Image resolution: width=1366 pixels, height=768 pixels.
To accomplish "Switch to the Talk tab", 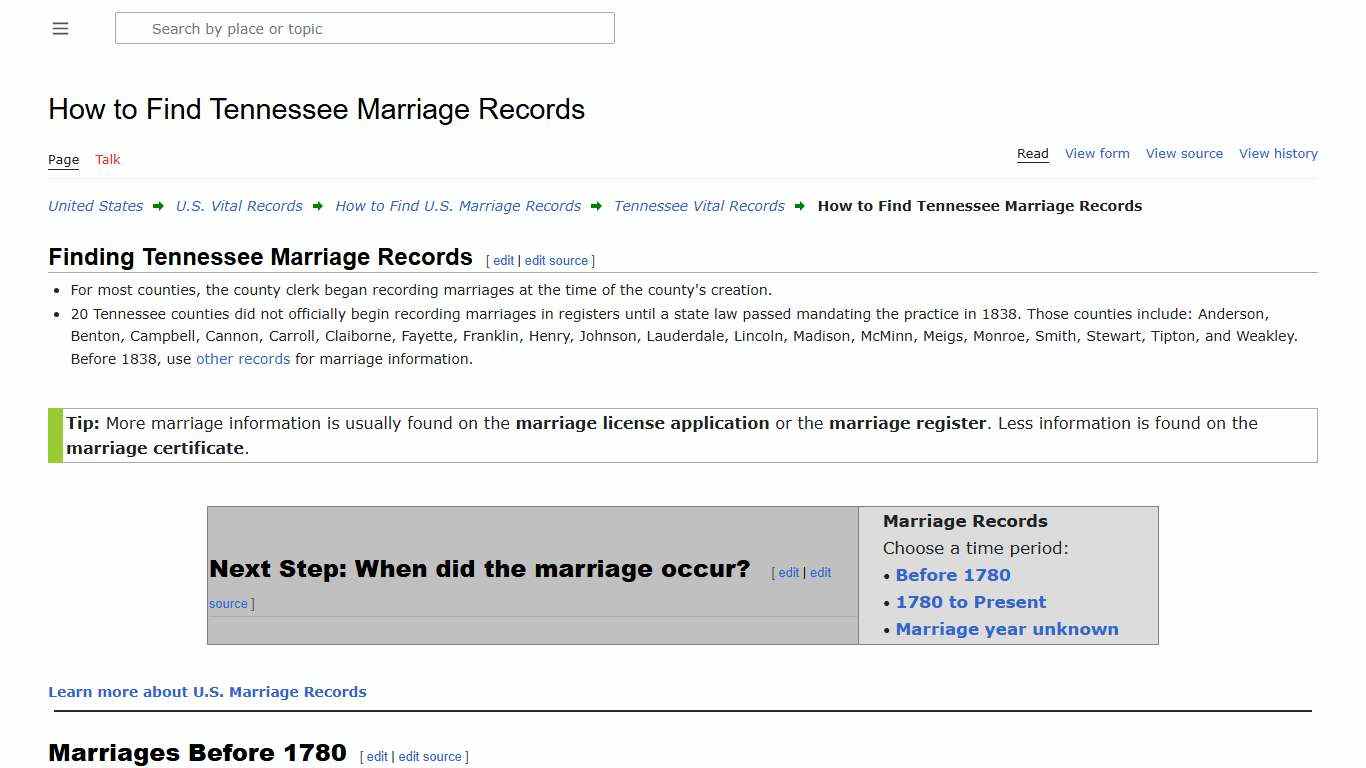I will point(107,159).
